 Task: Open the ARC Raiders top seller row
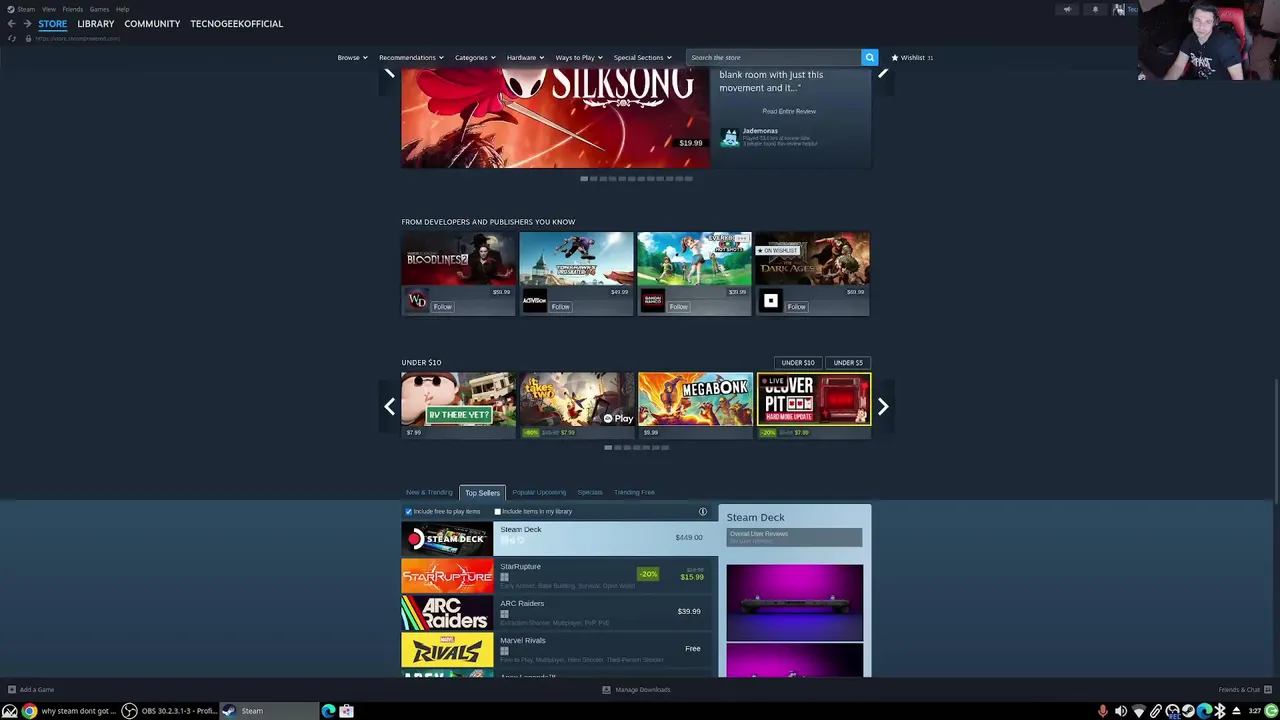coord(559,612)
